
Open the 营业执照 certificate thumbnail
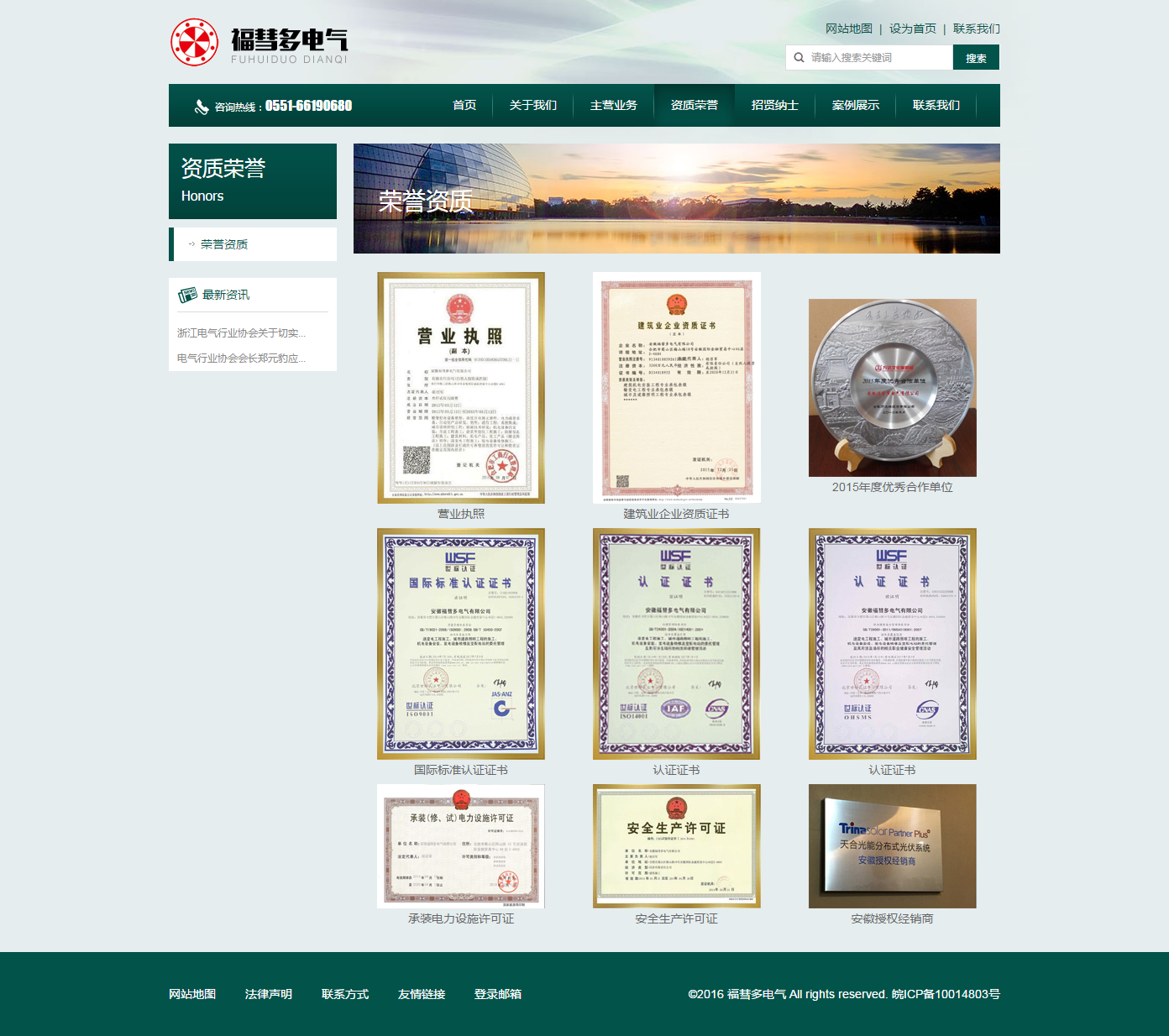click(x=461, y=388)
